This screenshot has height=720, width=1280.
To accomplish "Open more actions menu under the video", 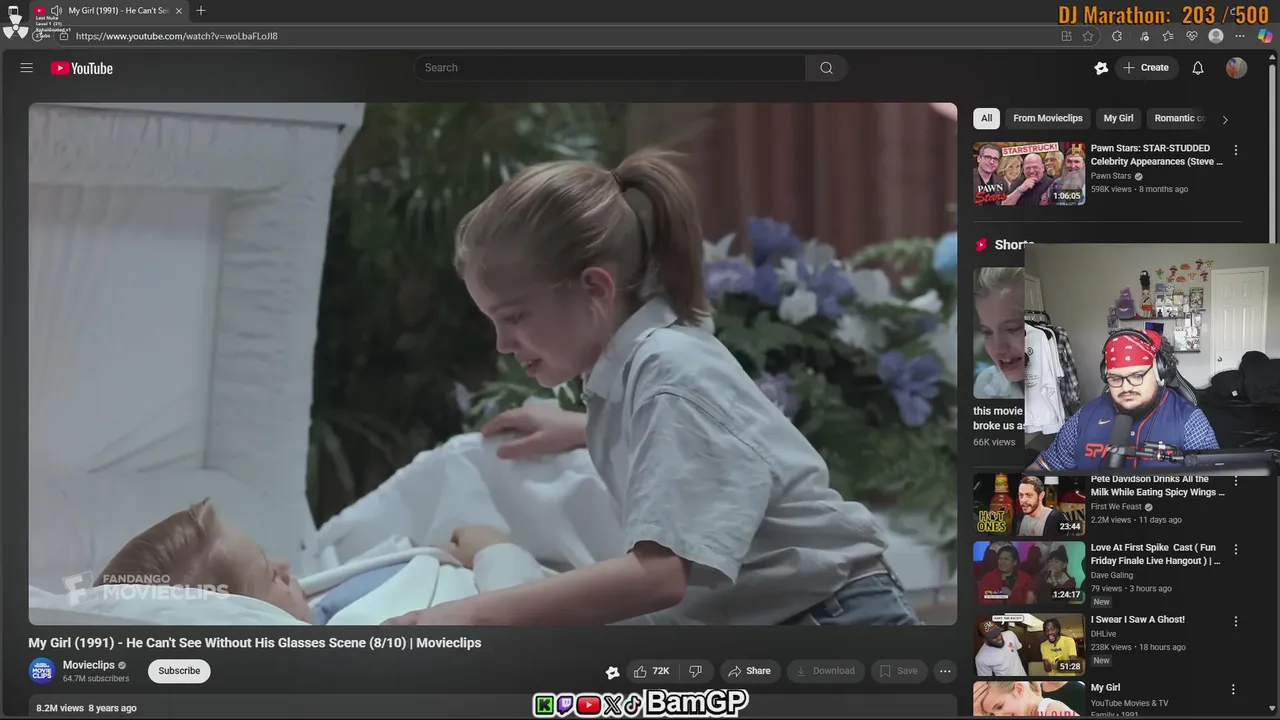I will click(x=945, y=671).
